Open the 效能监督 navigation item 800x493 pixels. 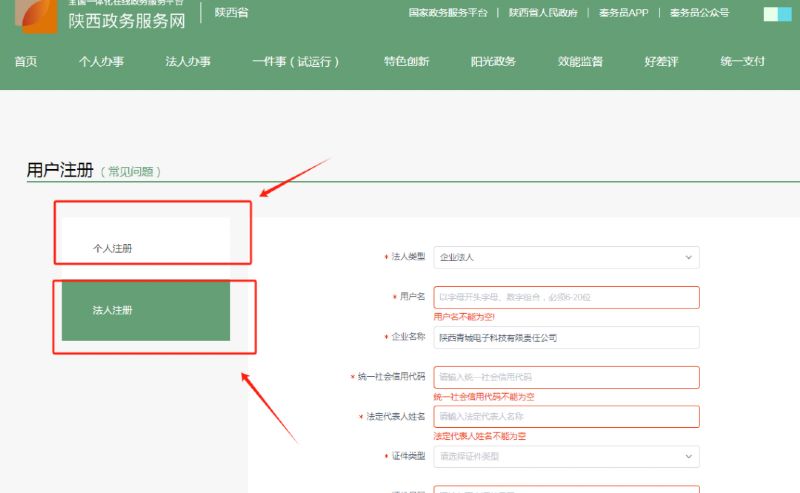(x=580, y=62)
